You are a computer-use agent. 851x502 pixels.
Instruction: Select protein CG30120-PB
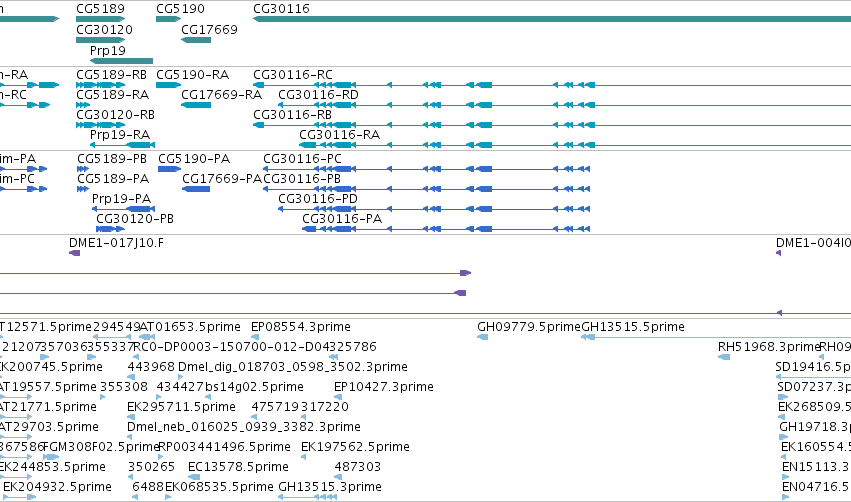click(x=110, y=229)
